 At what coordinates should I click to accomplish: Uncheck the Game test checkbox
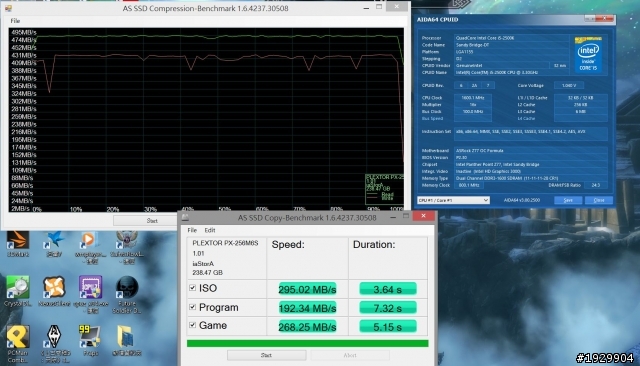193,325
